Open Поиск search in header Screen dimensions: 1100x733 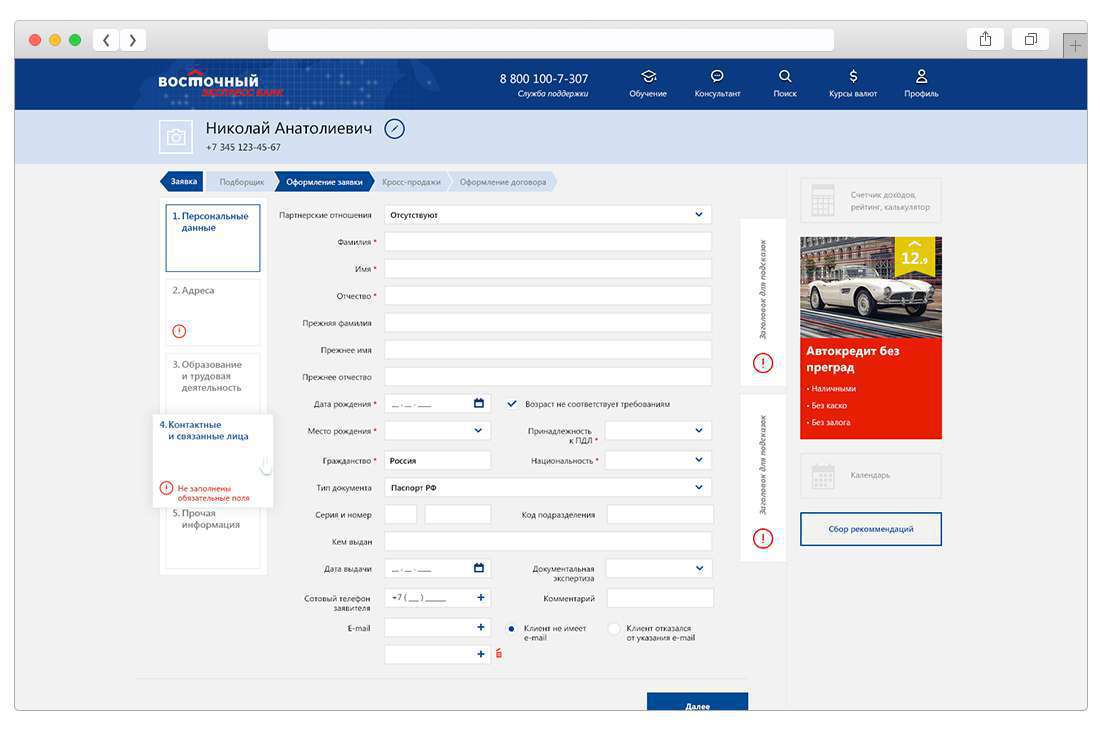785,77
